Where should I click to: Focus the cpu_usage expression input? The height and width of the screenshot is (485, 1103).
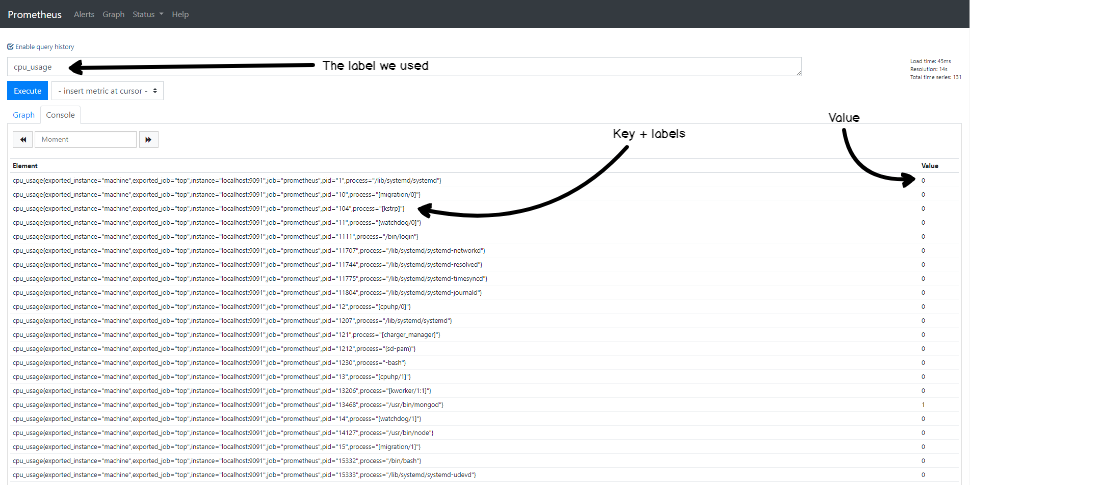click(x=404, y=67)
